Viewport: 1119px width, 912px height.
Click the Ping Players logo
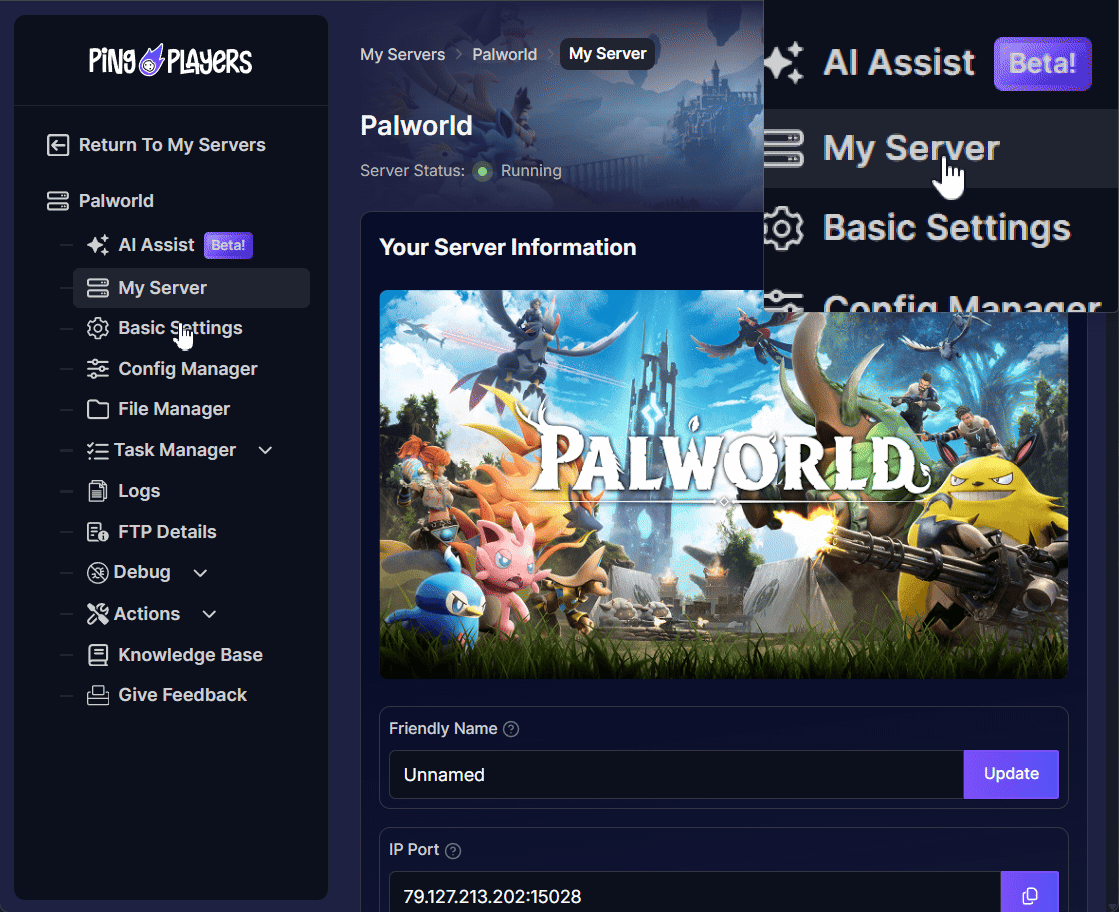click(x=170, y=61)
